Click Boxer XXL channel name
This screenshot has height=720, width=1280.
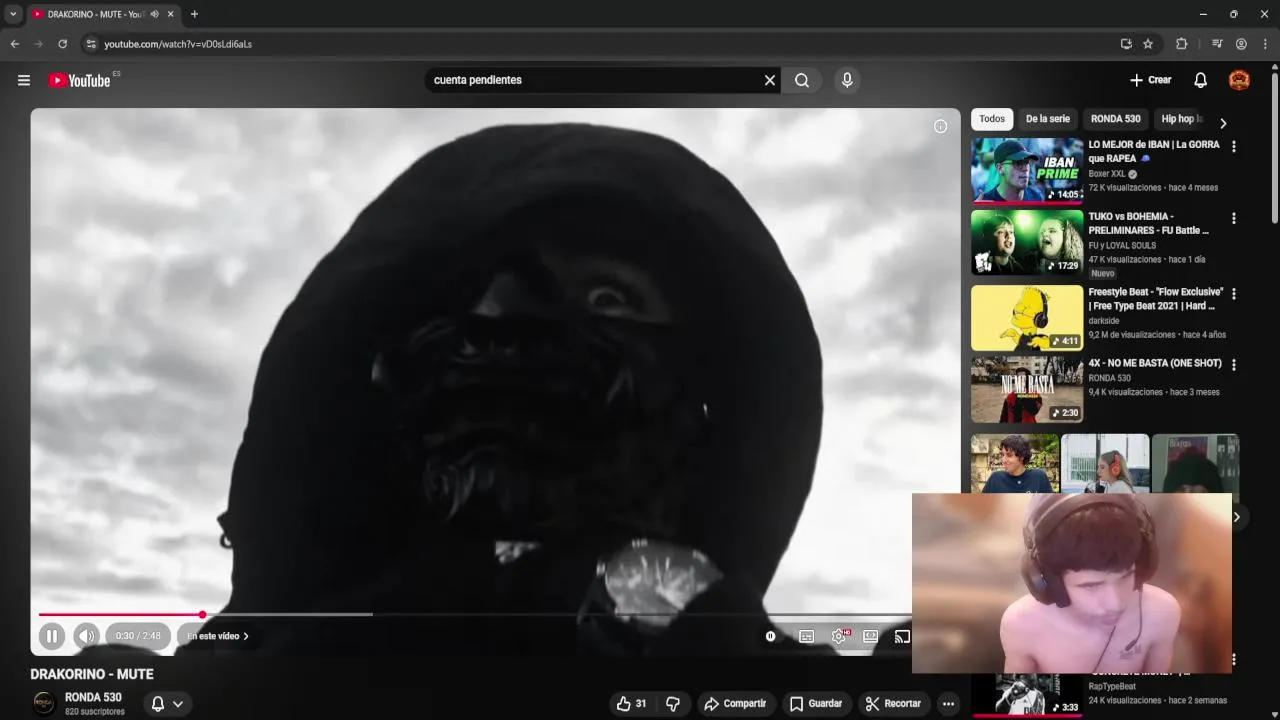coord(1106,174)
